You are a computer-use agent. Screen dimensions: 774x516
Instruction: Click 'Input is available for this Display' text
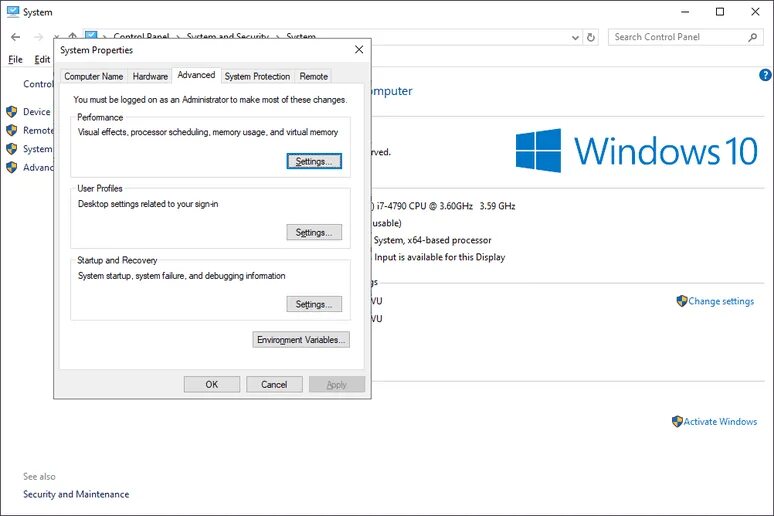tap(439, 257)
